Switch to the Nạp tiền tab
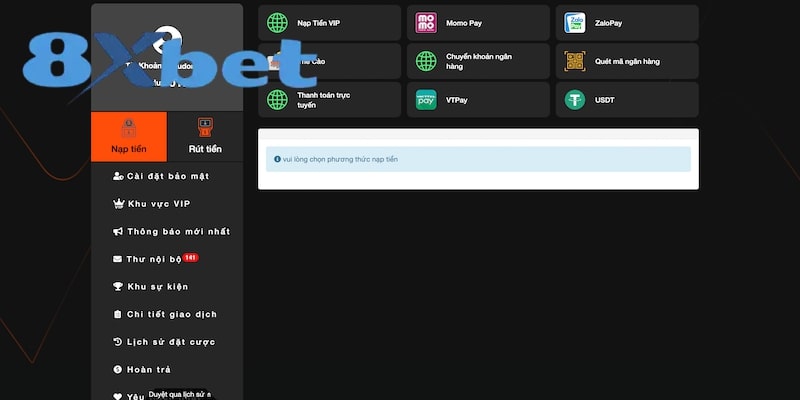The image size is (800, 400). [x=129, y=137]
